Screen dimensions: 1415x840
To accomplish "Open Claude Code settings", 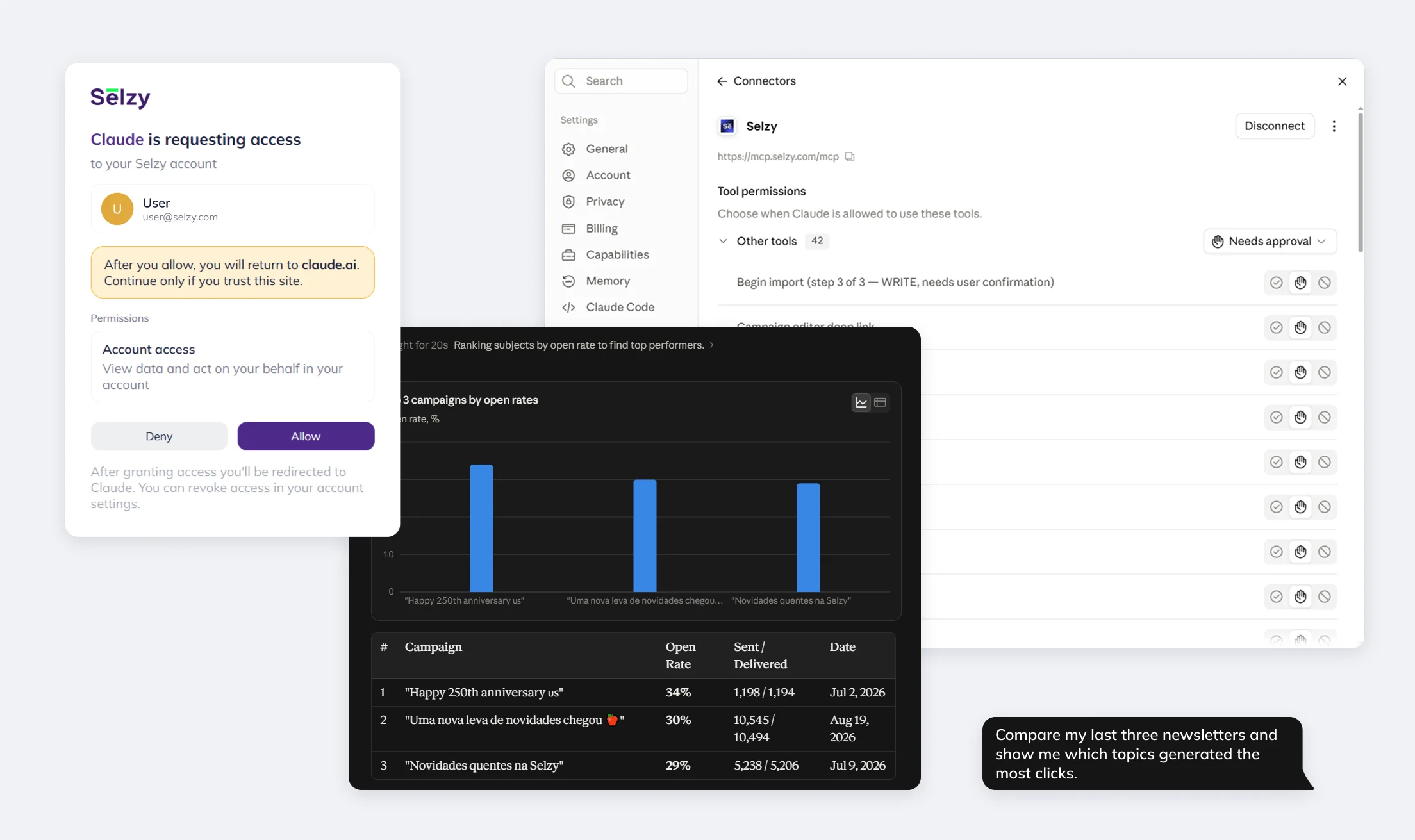I will click(621, 308).
